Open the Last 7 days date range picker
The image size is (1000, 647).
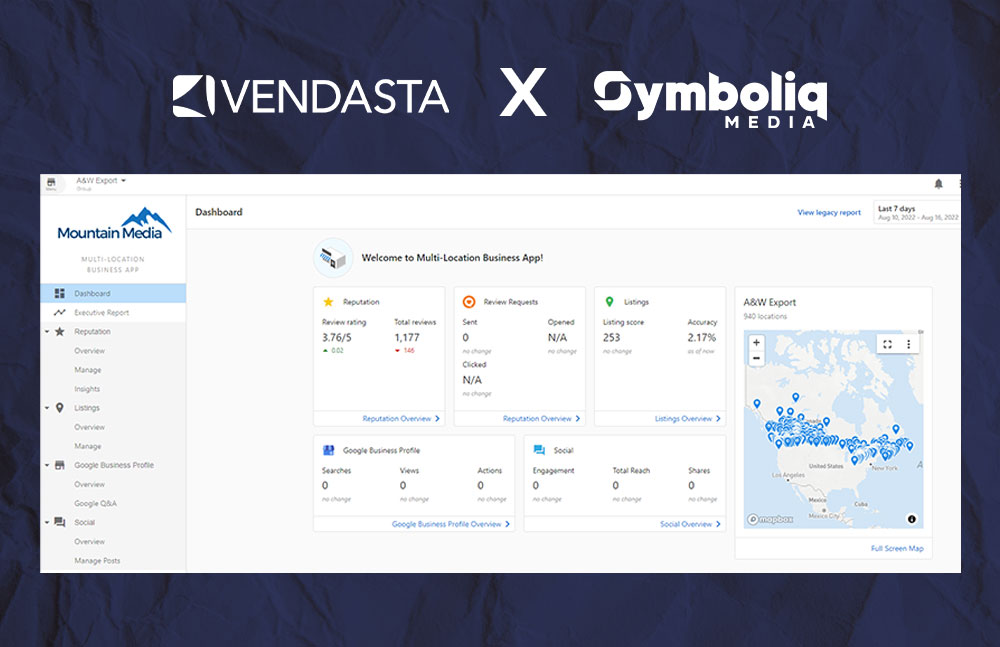point(917,212)
